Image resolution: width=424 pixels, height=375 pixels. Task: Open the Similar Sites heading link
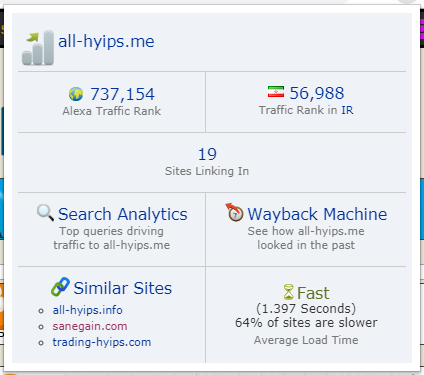coord(123,288)
